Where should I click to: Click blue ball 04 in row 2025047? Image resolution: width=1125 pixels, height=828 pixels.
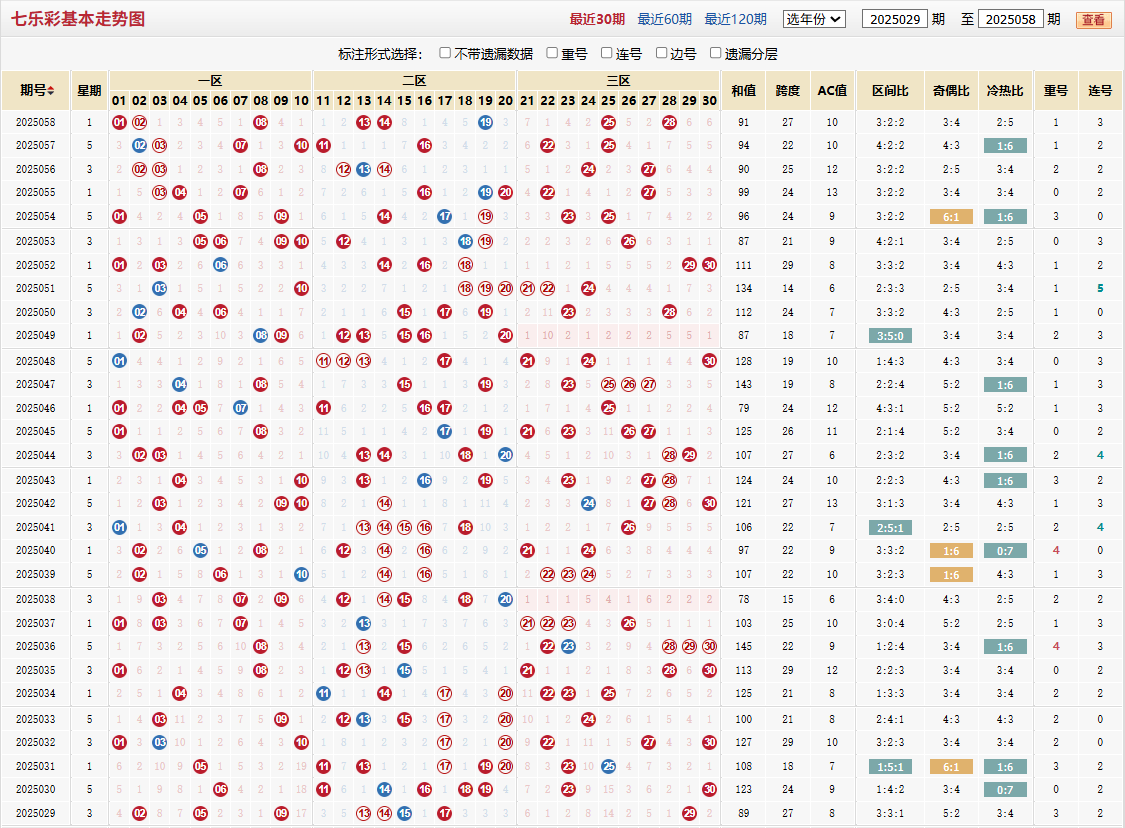point(180,384)
